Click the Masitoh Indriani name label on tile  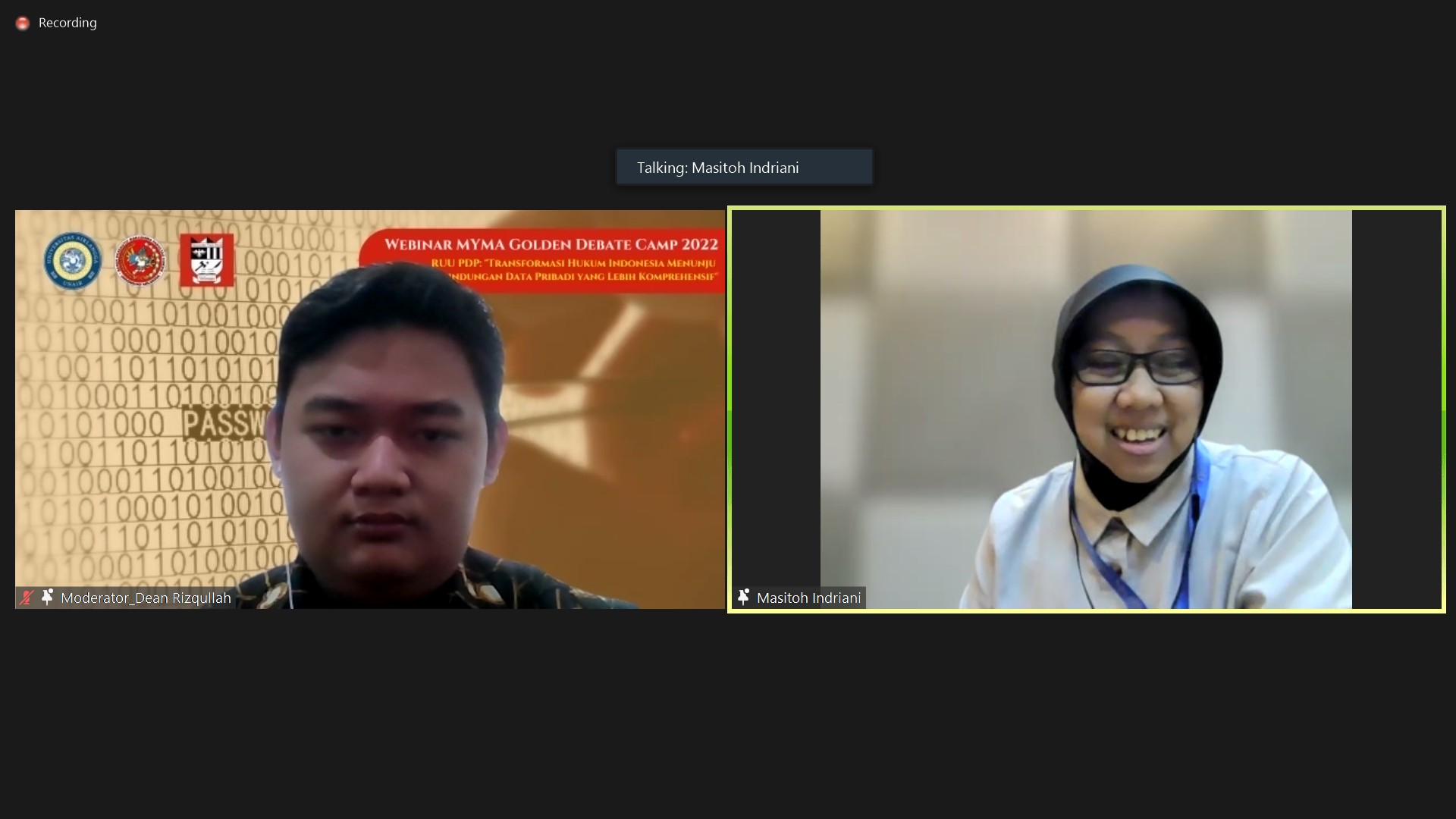pos(808,598)
